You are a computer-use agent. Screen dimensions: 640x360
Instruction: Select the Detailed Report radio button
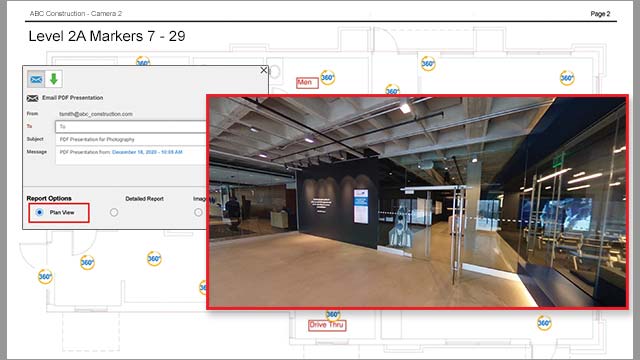[x=114, y=212]
